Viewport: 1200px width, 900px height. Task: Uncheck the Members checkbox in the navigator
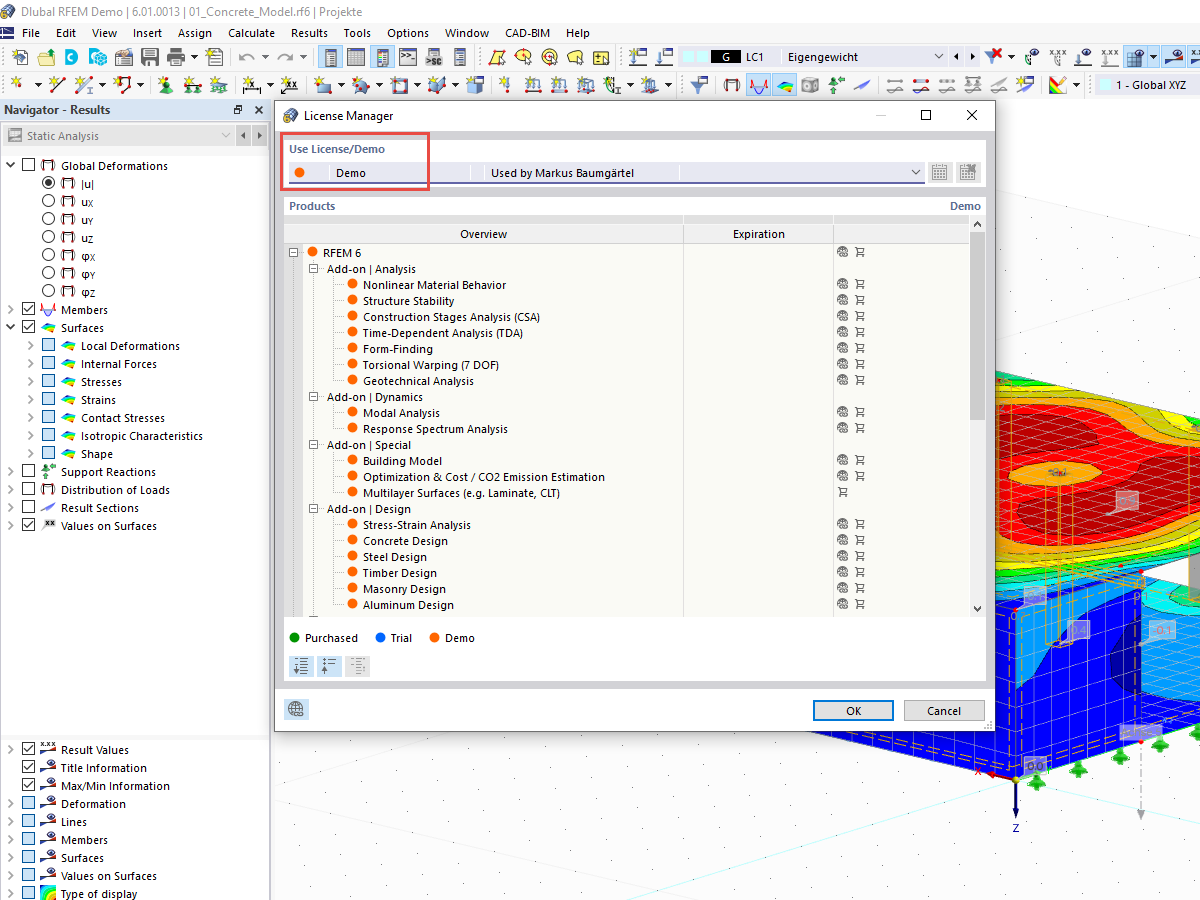click(x=27, y=309)
